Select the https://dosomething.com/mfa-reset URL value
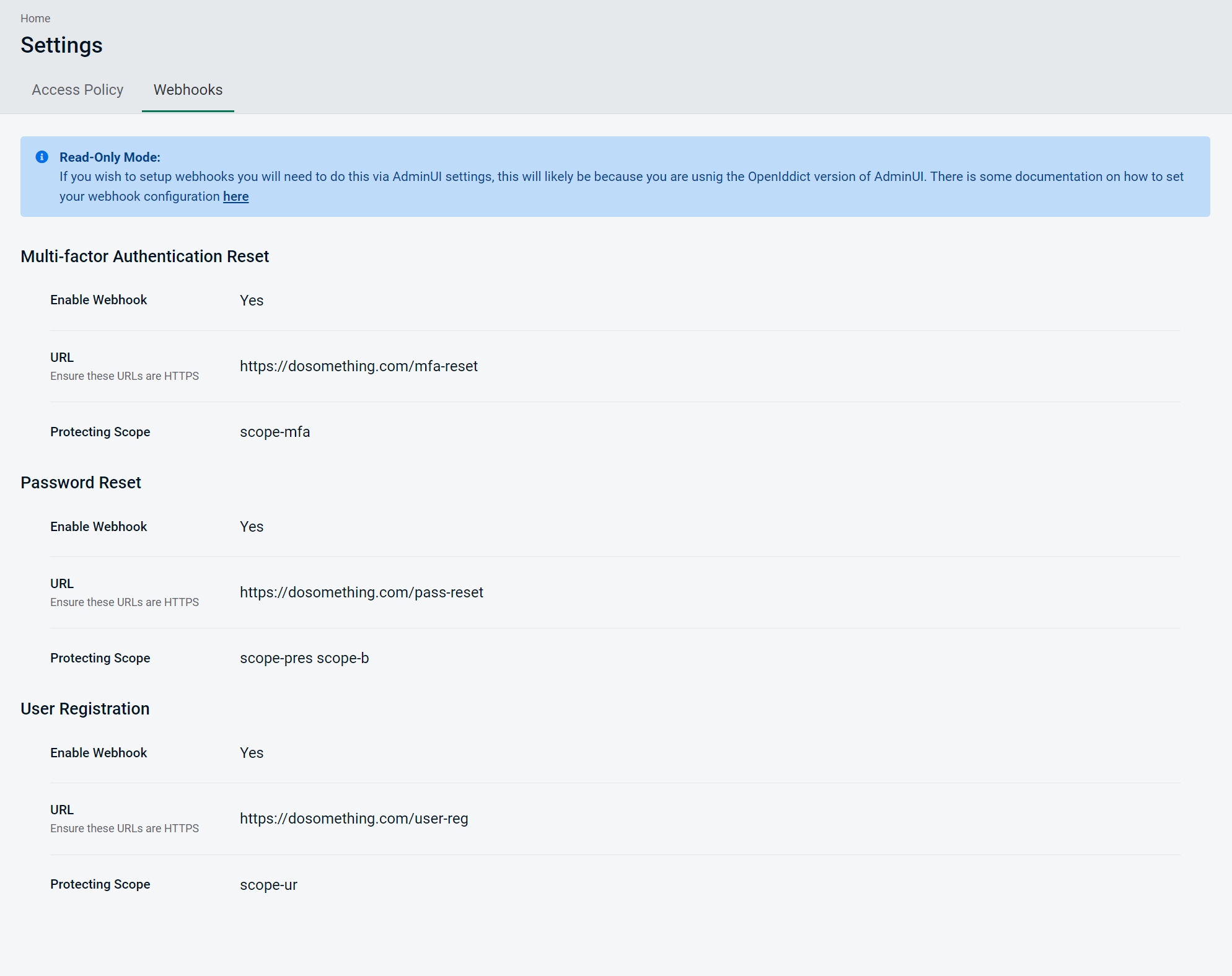Image resolution: width=1232 pixels, height=976 pixels. (359, 366)
